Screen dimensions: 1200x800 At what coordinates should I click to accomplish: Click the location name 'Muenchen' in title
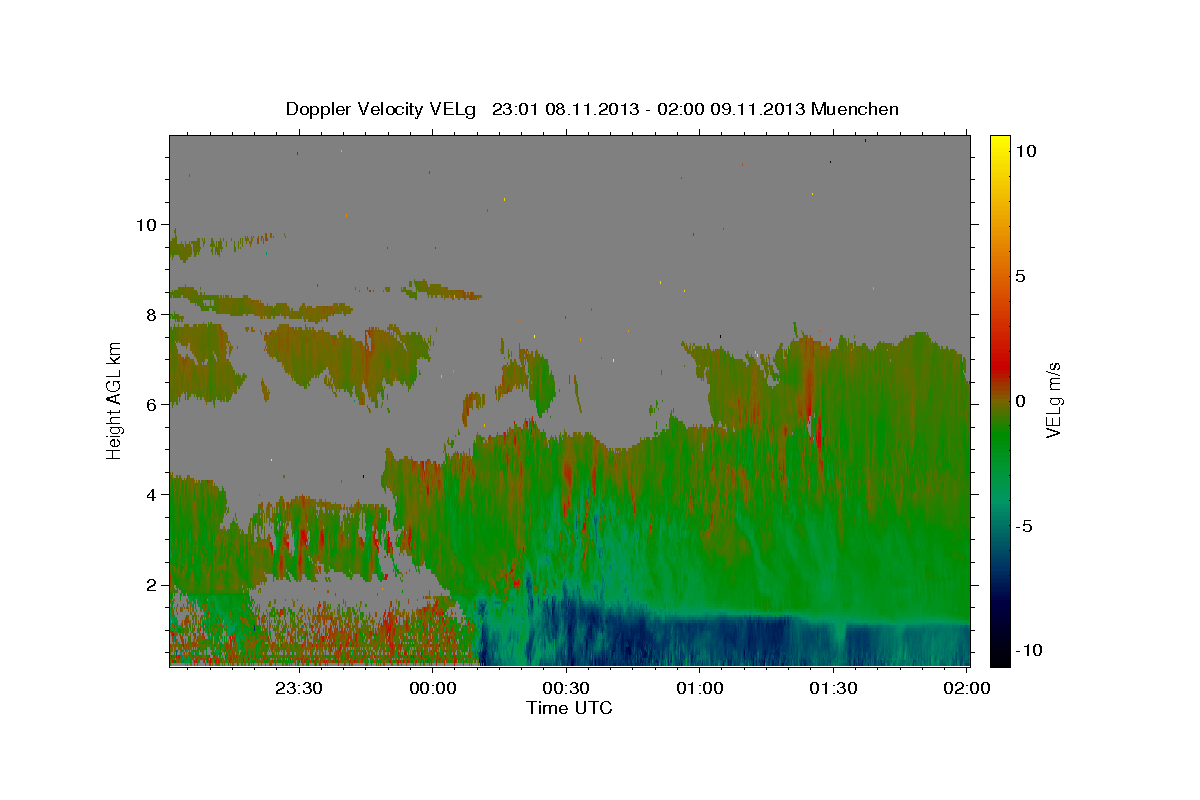click(855, 109)
